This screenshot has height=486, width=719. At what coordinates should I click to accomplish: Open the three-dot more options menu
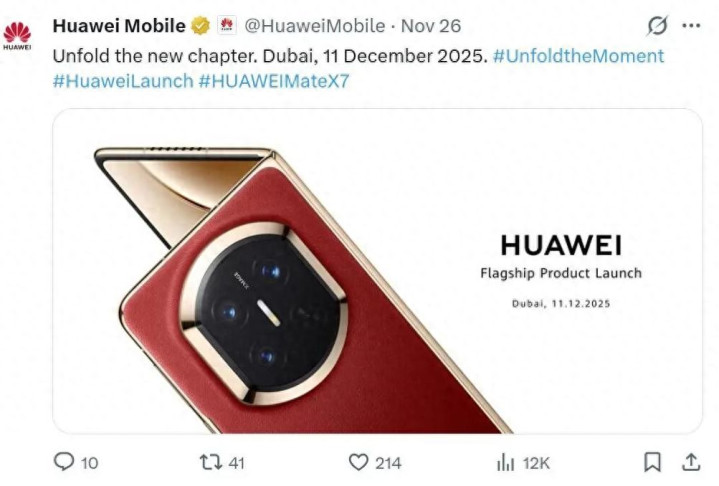point(691,26)
